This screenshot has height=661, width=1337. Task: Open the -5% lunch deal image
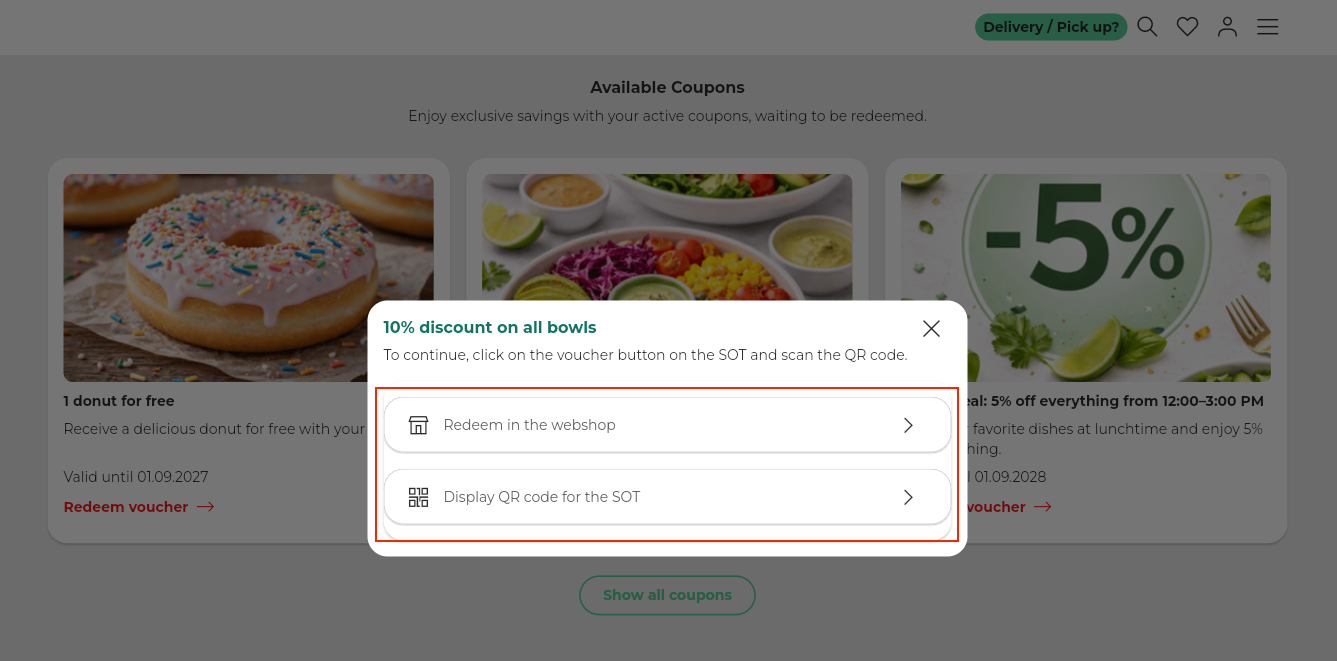(x=1085, y=240)
